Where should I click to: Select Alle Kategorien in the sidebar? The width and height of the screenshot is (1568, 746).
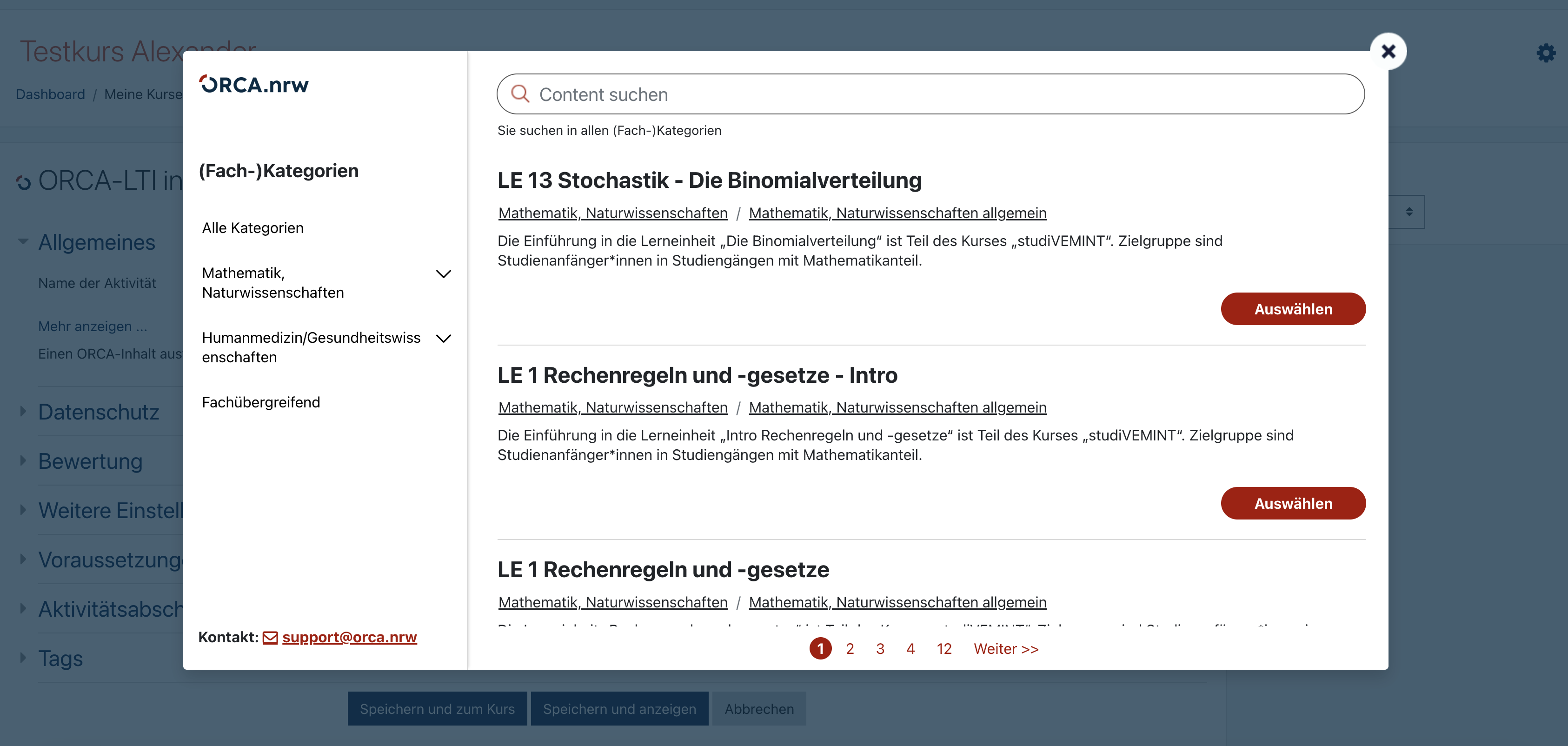click(252, 227)
